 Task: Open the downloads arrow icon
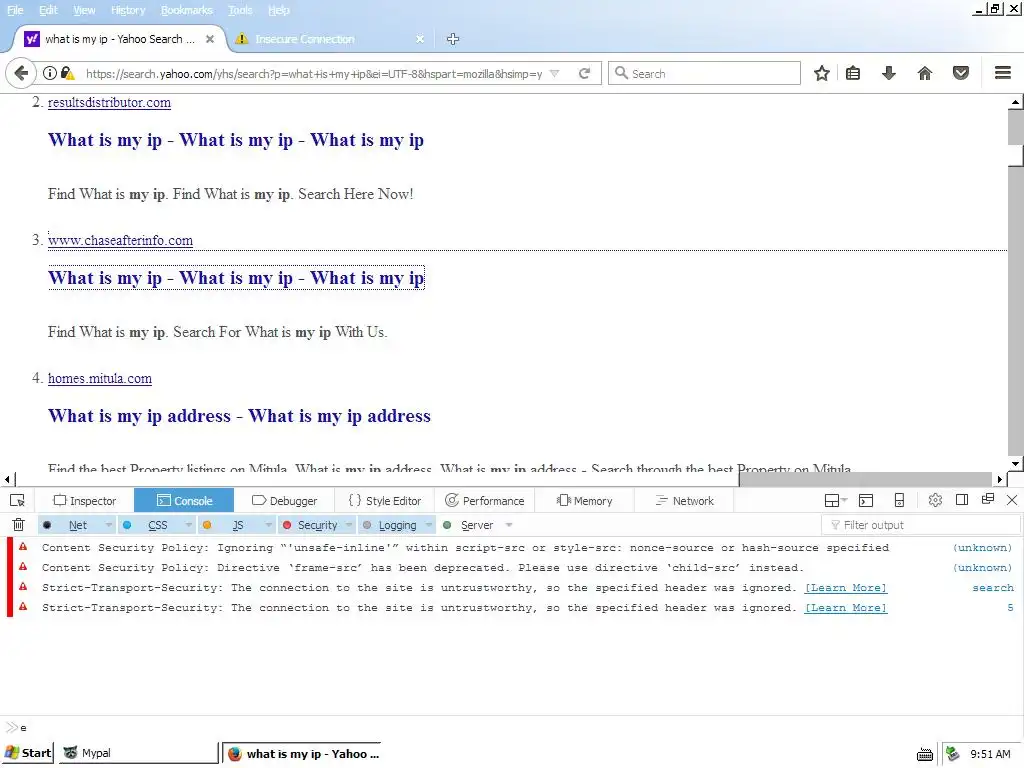coord(888,73)
